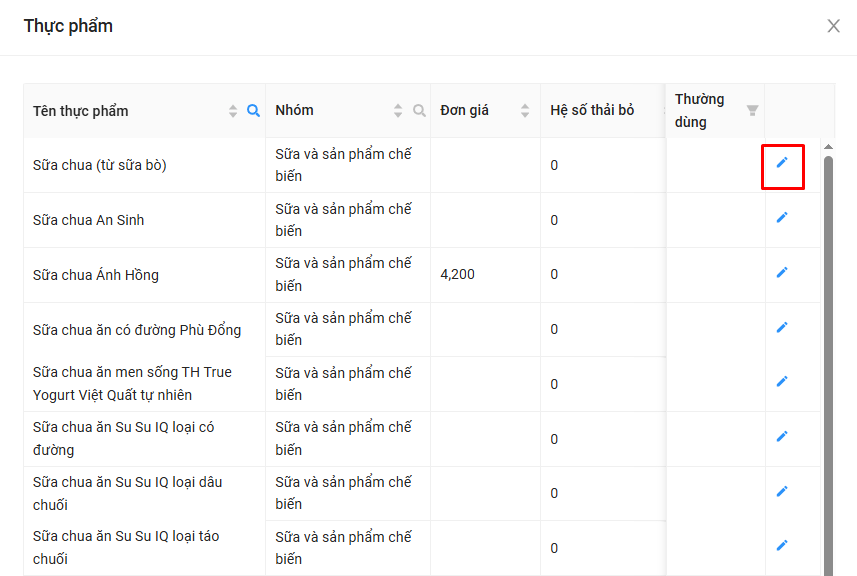Image resolution: width=857 pixels, height=576 pixels.
Task: Edit Su Su IQ loại có đường row
Action: coord(782,437)
